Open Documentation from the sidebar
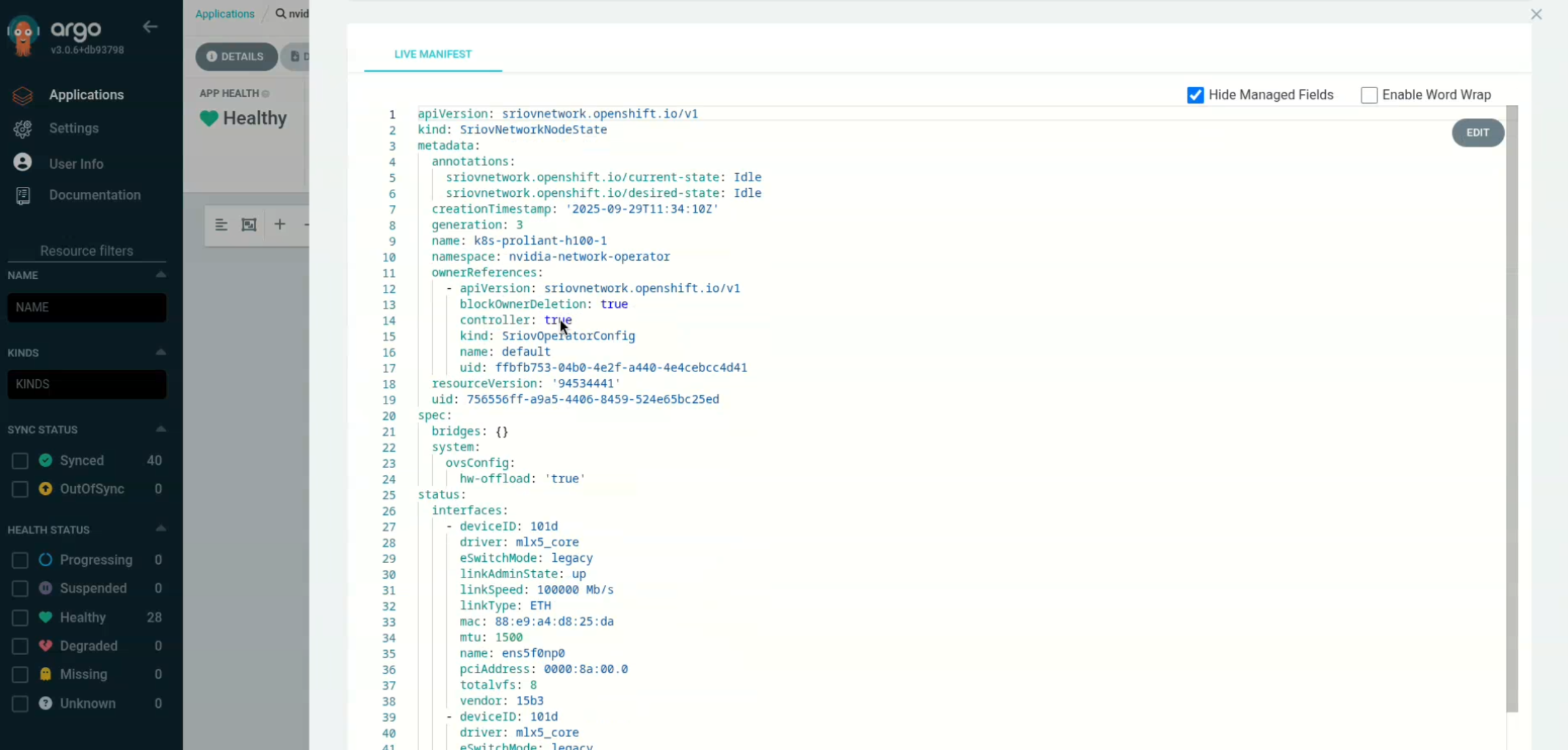The image size is (1568, 750). [x=94, y=195]
